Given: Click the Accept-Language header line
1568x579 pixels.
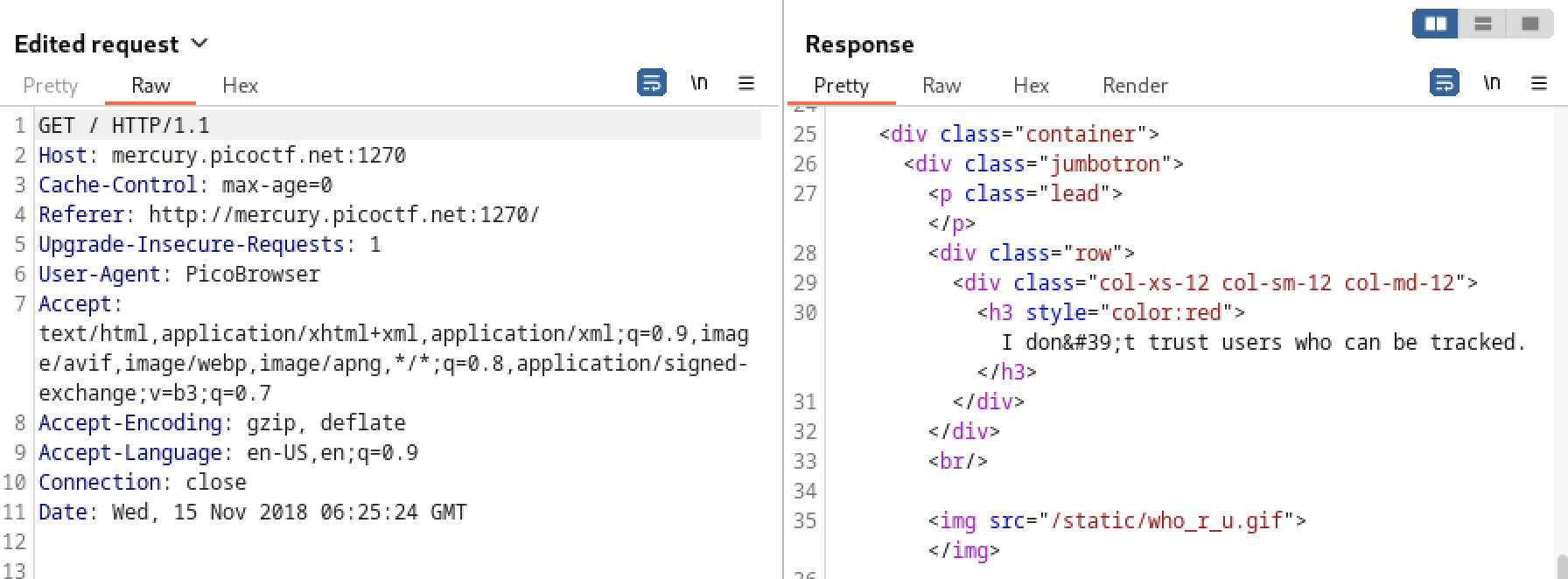Looking at the screenshot, I should [x=228, y=453].
